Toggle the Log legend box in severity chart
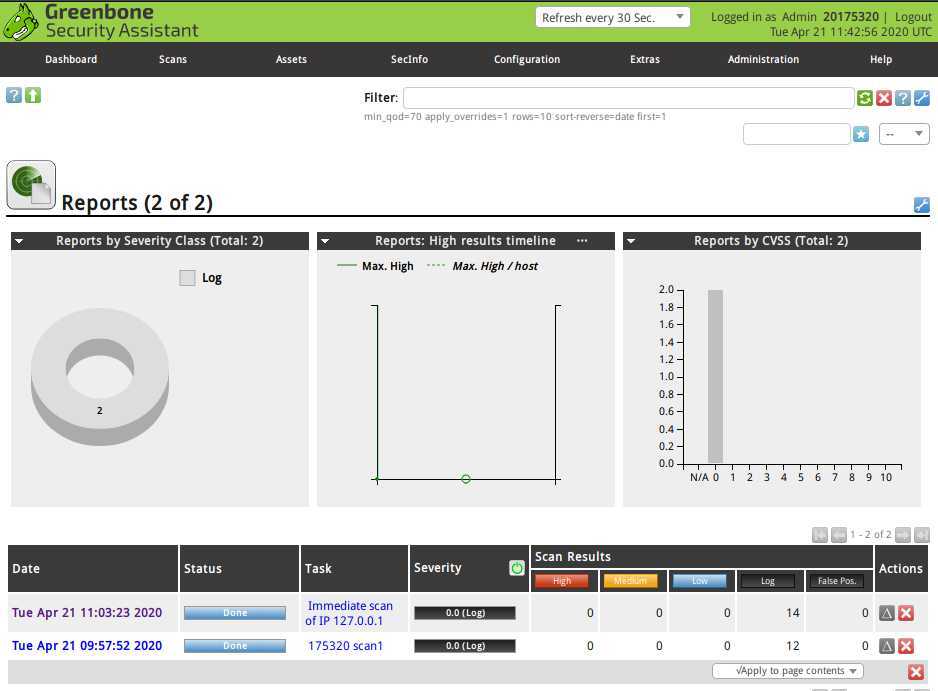Image resolution: width=938 pixels, height=691 pixels. [x=187, y=278]
